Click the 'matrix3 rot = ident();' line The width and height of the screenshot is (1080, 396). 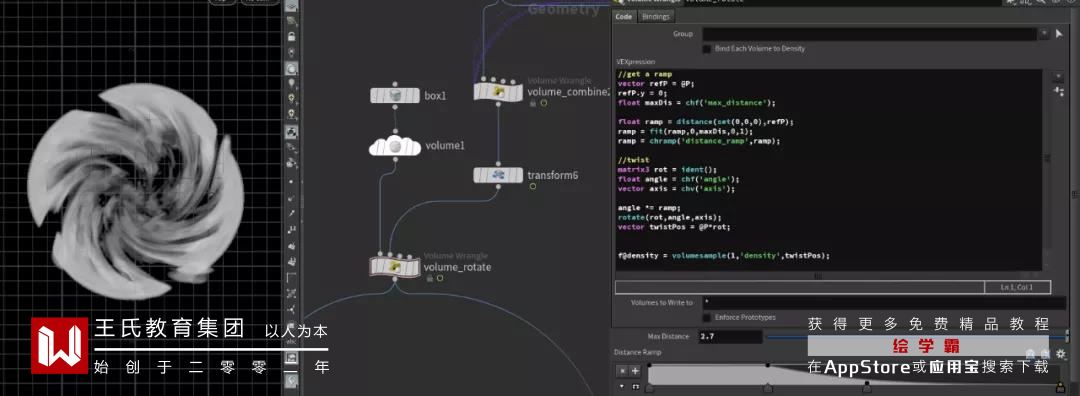(x=667, y=169)
